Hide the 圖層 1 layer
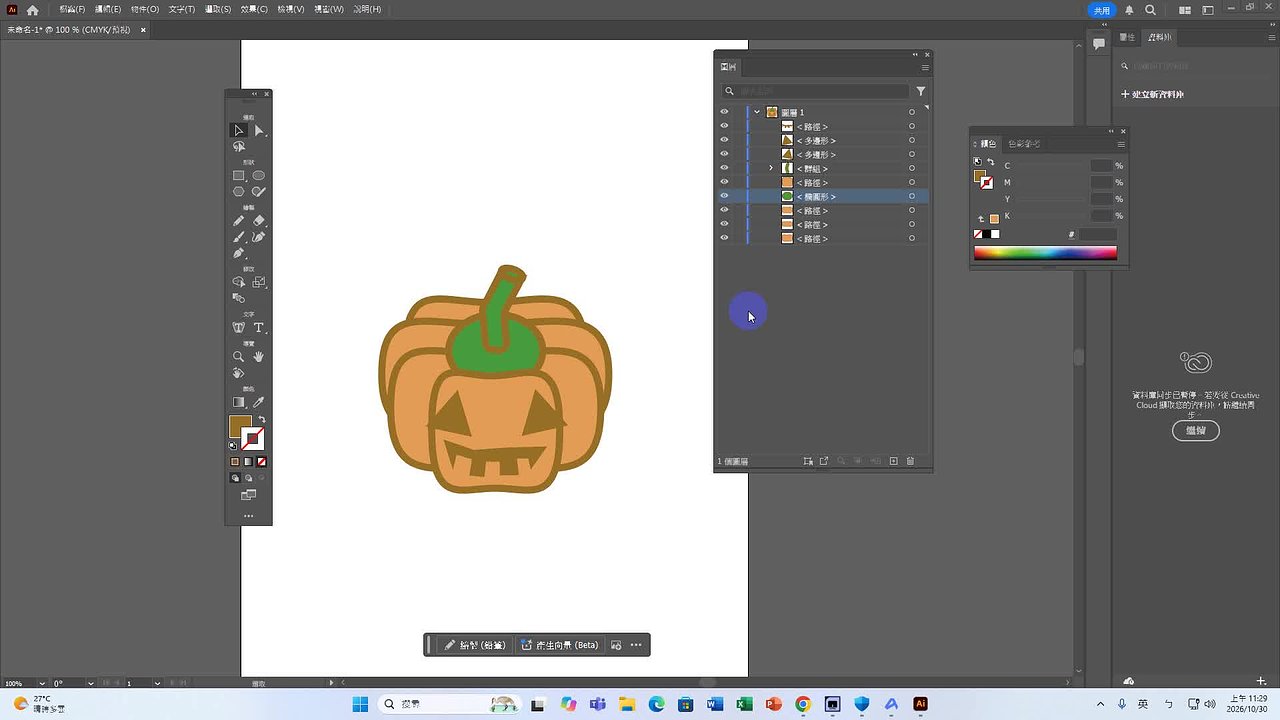Viewport: 1280px width, 720px height. [724, 112]
